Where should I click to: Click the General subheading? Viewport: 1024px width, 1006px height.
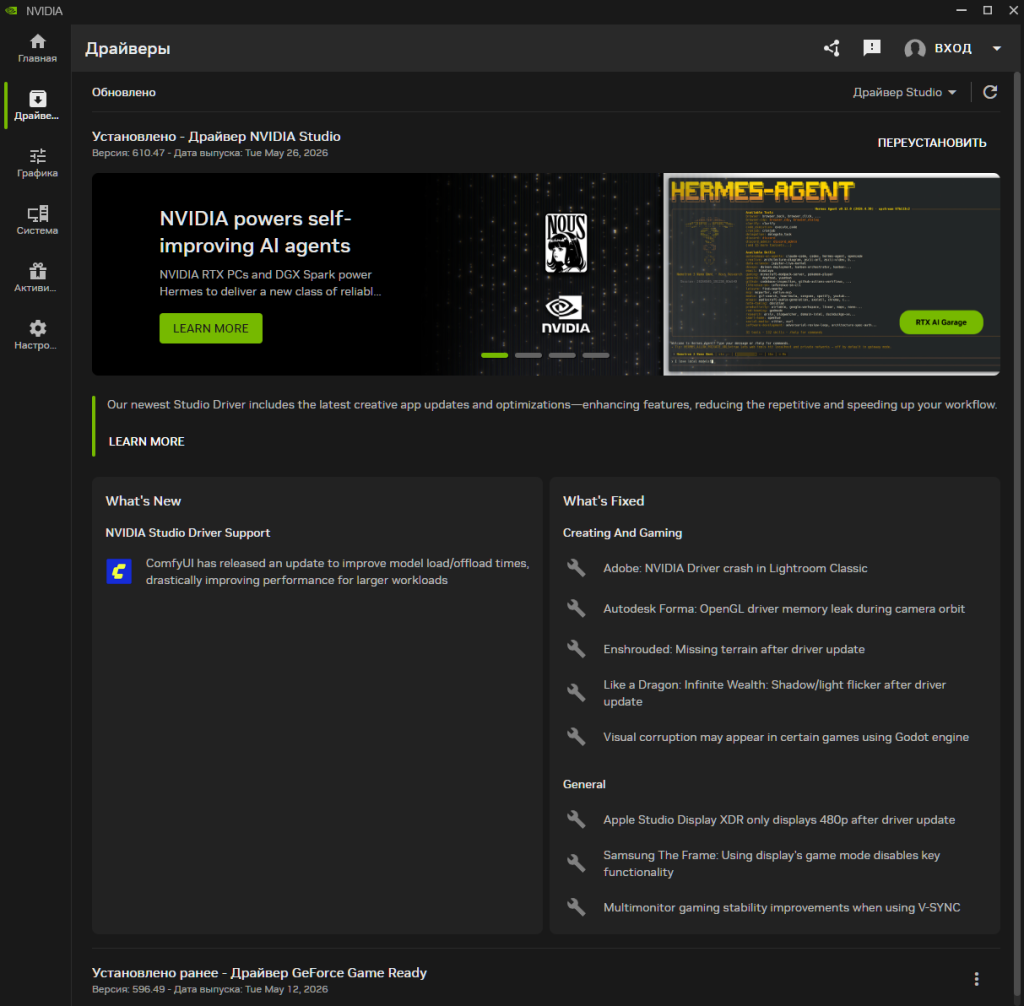point(584,785)
